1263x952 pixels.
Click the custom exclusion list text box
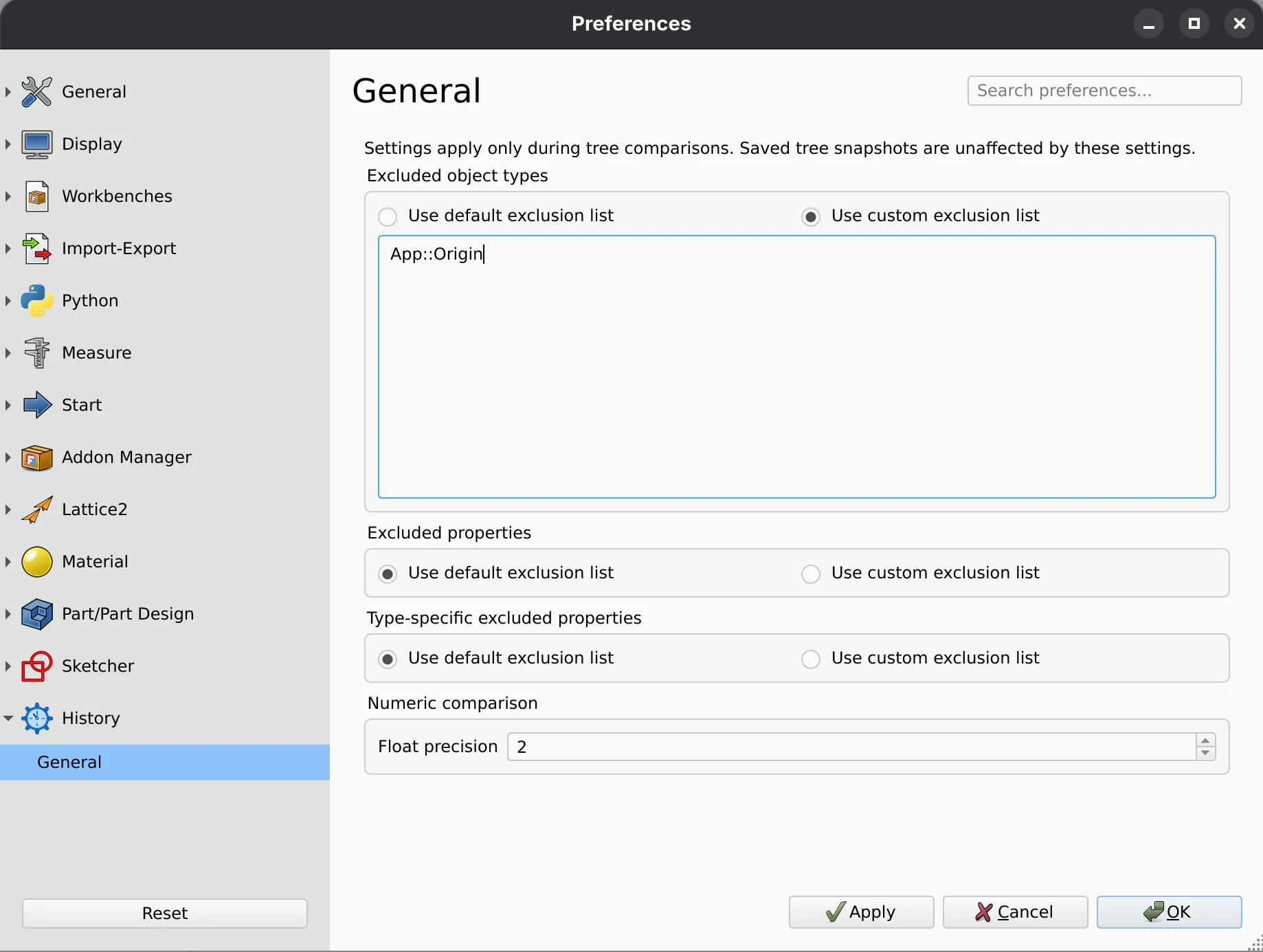796,367
